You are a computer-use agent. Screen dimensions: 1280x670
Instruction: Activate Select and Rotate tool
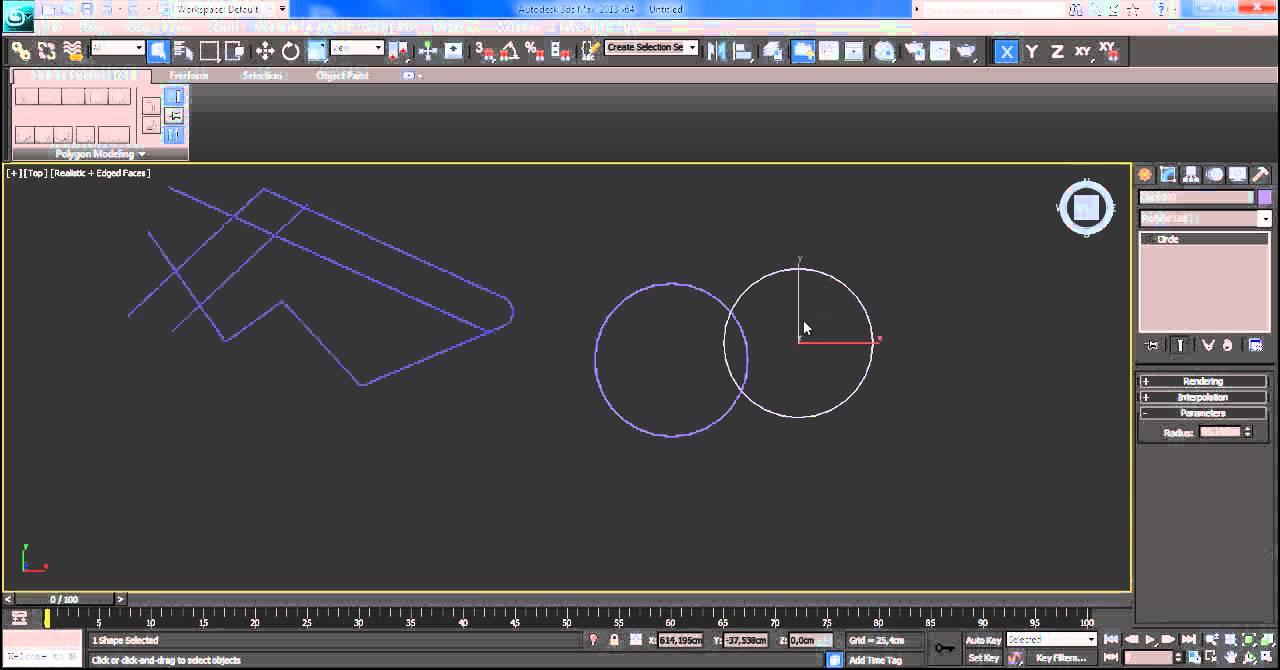[x=291, y=51]
